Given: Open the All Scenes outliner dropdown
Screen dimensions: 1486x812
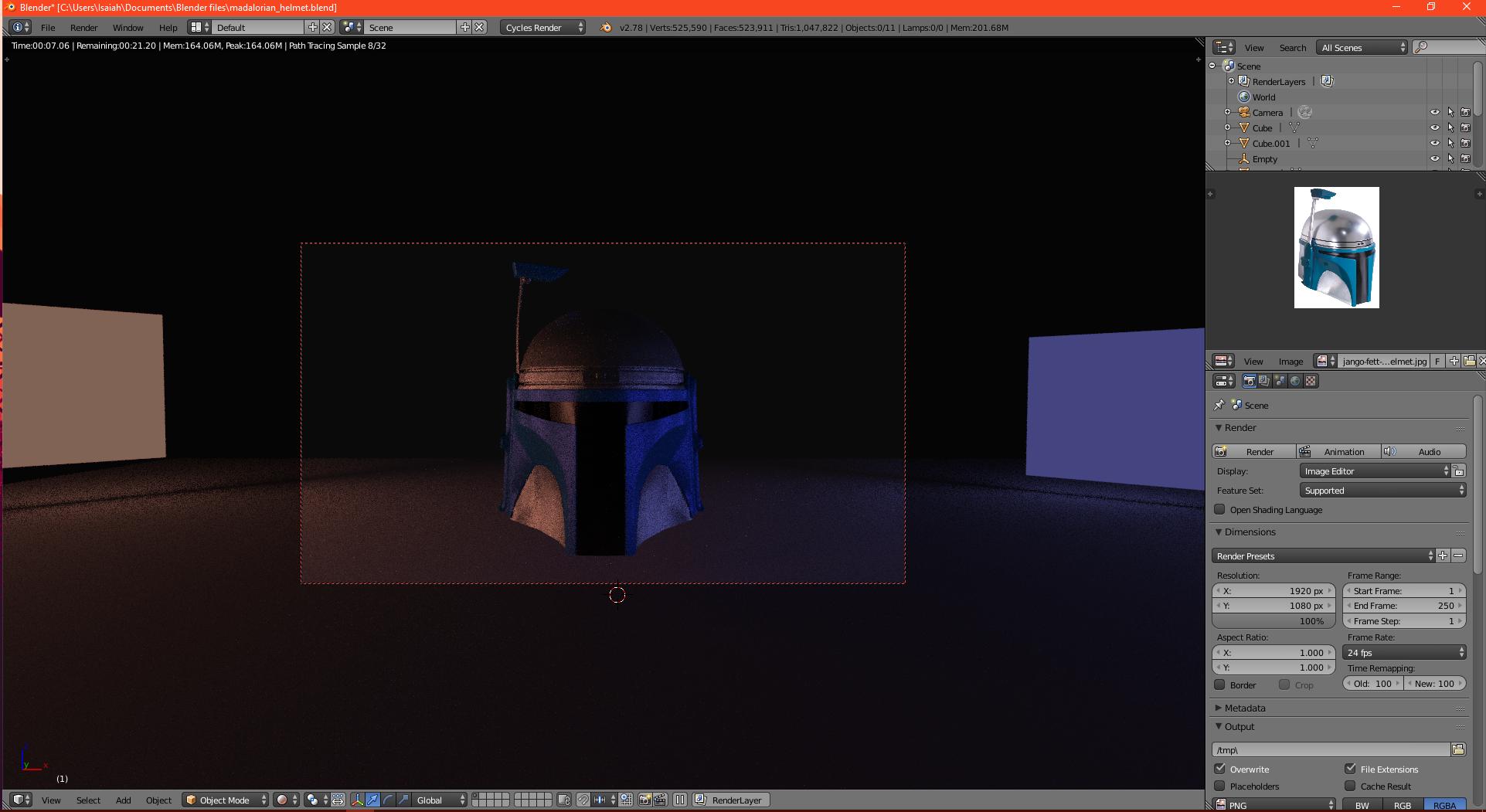Looking at the screenshot, I should pyautogui.click(x=1362, y=47).
